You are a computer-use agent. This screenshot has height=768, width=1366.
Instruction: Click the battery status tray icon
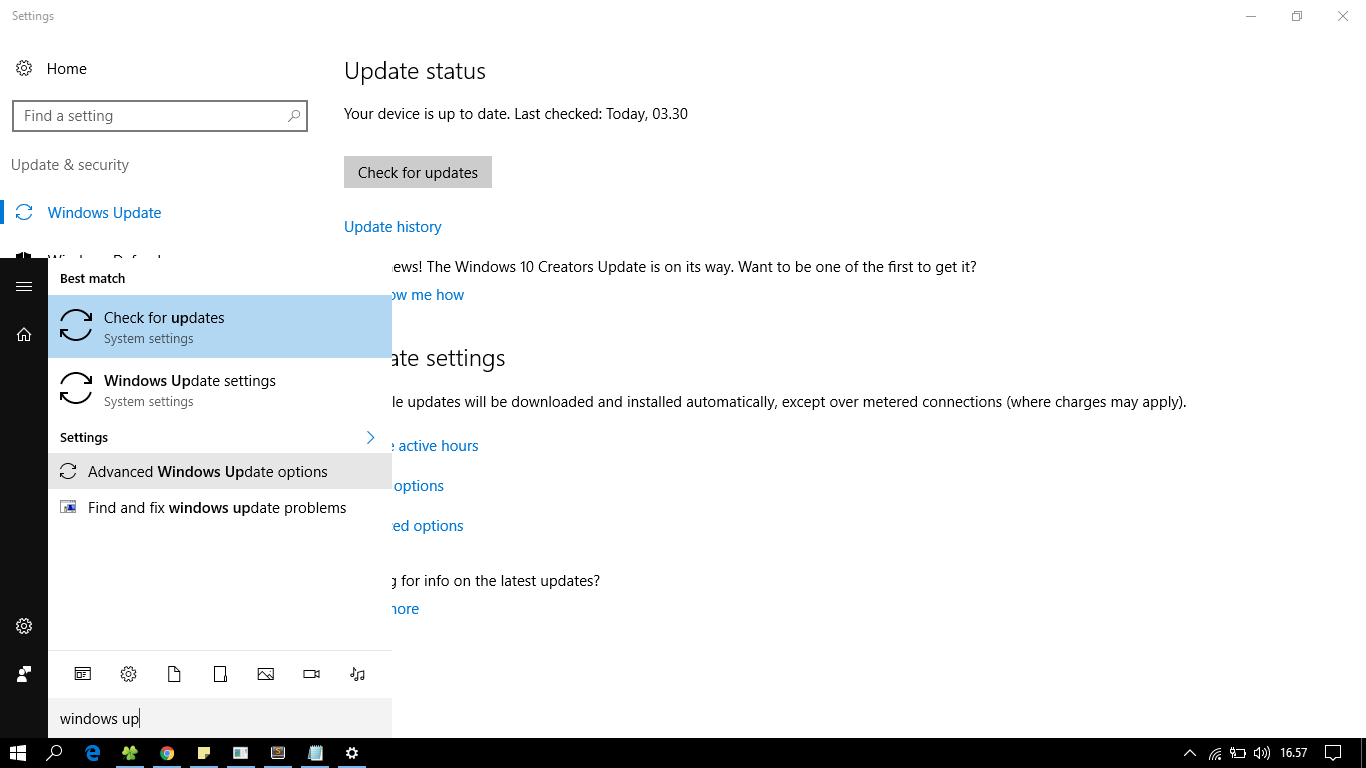1238,753
